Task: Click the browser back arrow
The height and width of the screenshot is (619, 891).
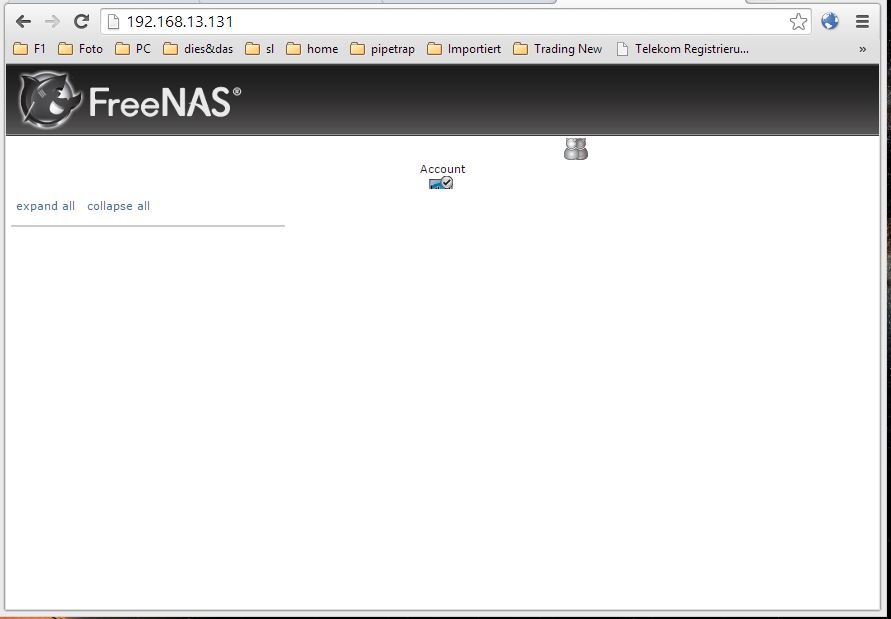Action: click(x=23, y=22)
